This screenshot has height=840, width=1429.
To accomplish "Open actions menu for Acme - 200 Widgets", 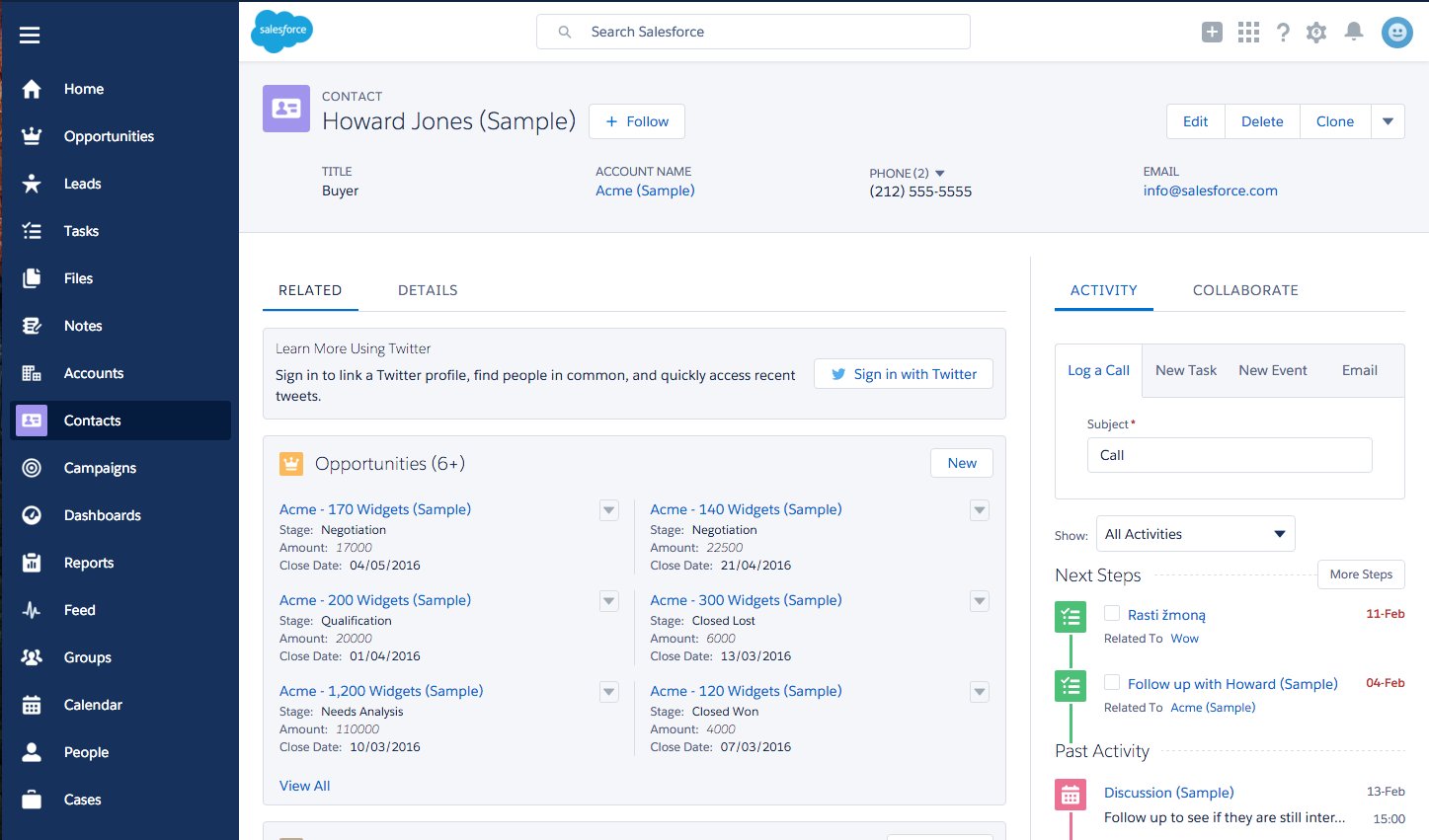I will pyautogui.click(x=609, y=601).
